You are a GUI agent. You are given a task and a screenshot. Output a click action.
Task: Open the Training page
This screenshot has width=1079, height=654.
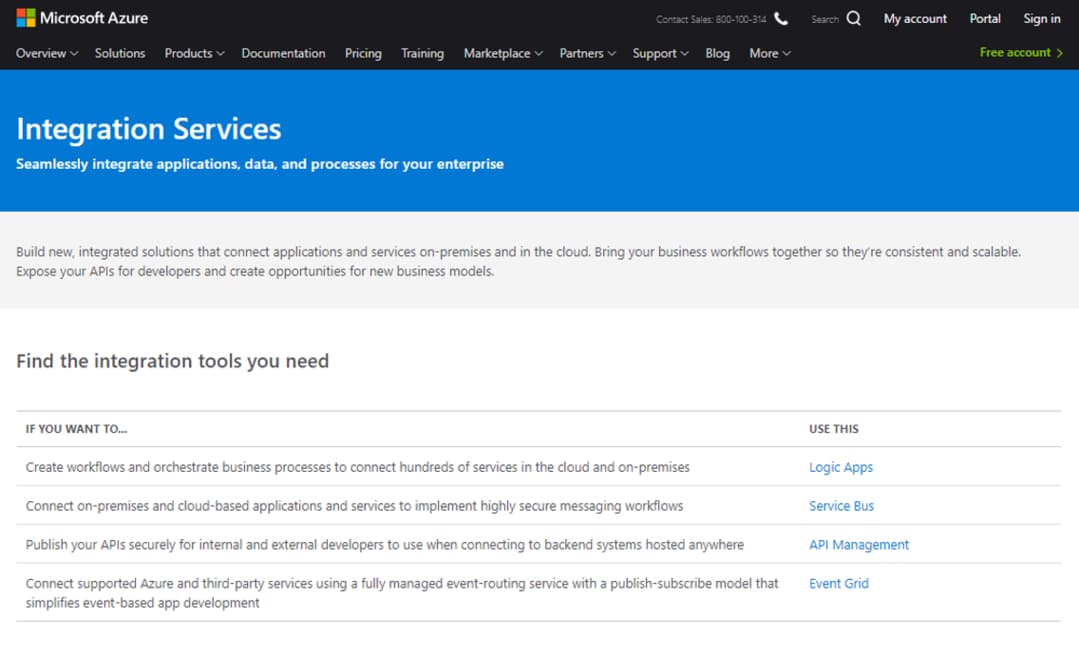tap(422, 53)
